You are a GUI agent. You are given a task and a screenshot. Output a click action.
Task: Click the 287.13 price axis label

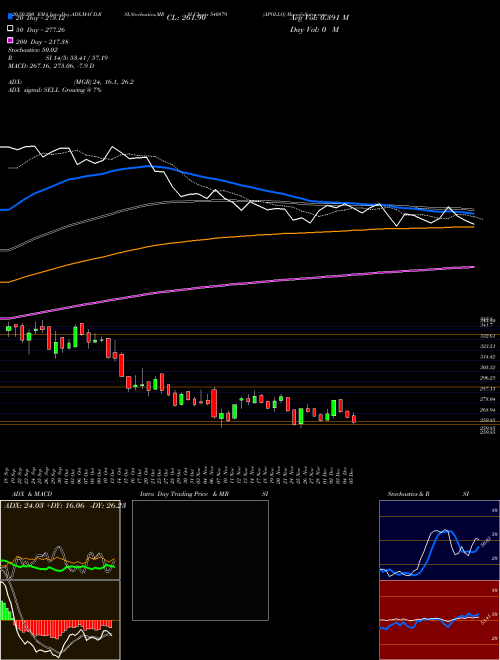tap(487, 389)
